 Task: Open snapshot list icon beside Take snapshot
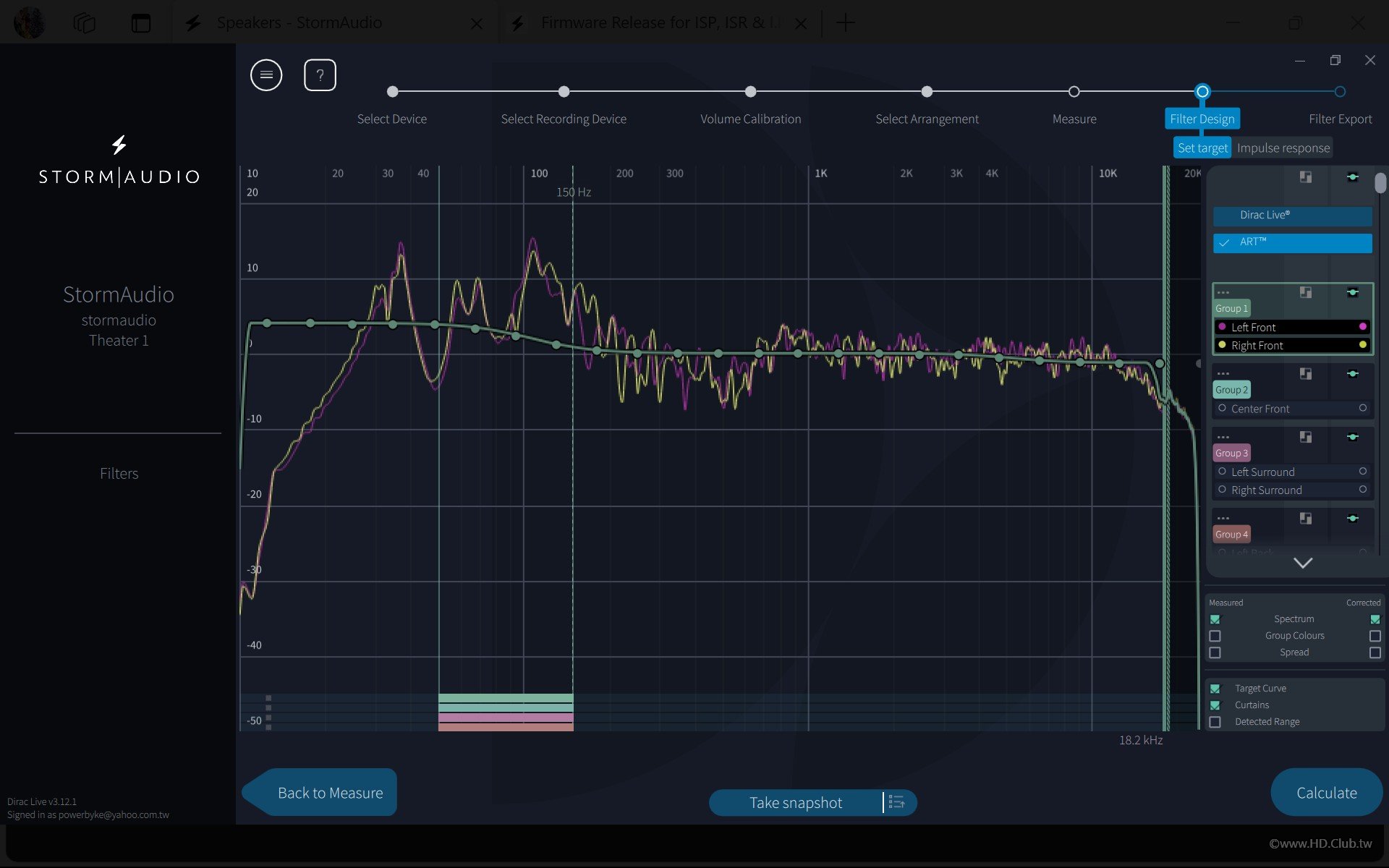[897, 802]
